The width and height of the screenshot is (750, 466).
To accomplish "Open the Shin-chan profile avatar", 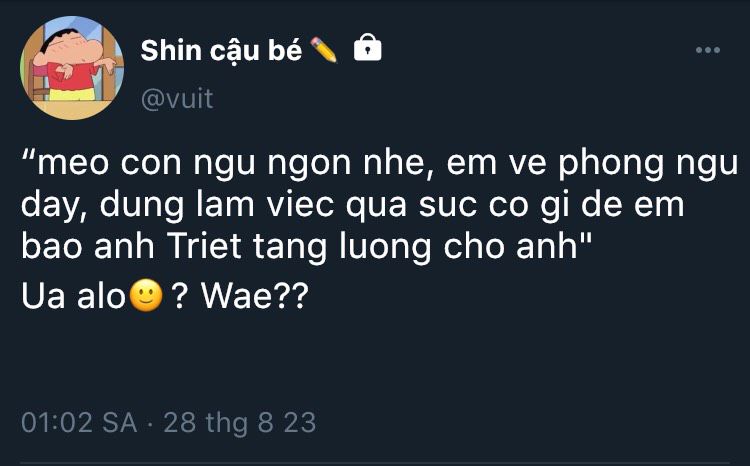I will tap(72, 67).
